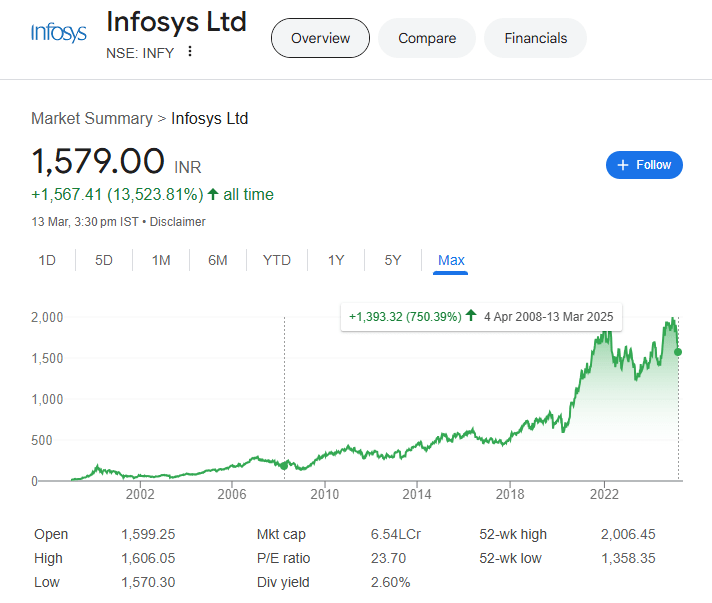Open the Financials tab
The image size is (712, 603).
coord(535,38)
